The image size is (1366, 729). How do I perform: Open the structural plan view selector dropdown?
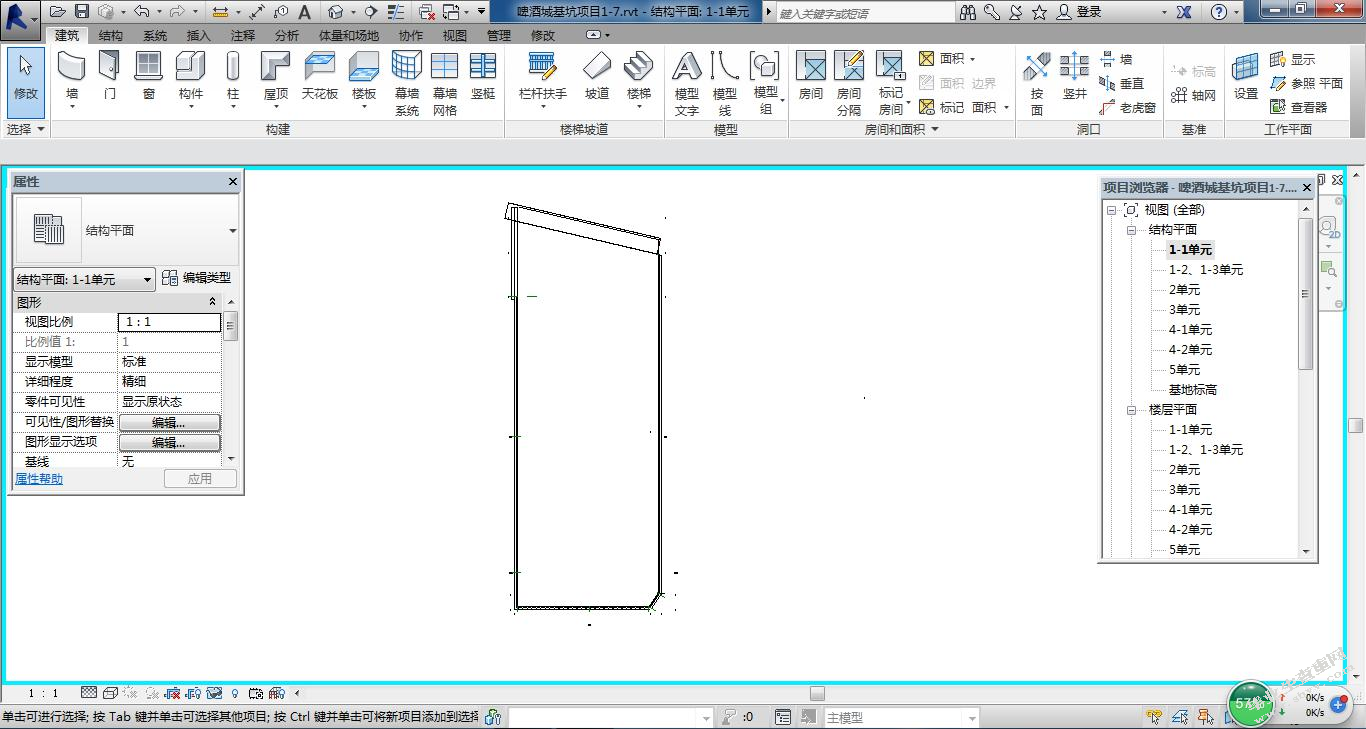pos(148,279)
